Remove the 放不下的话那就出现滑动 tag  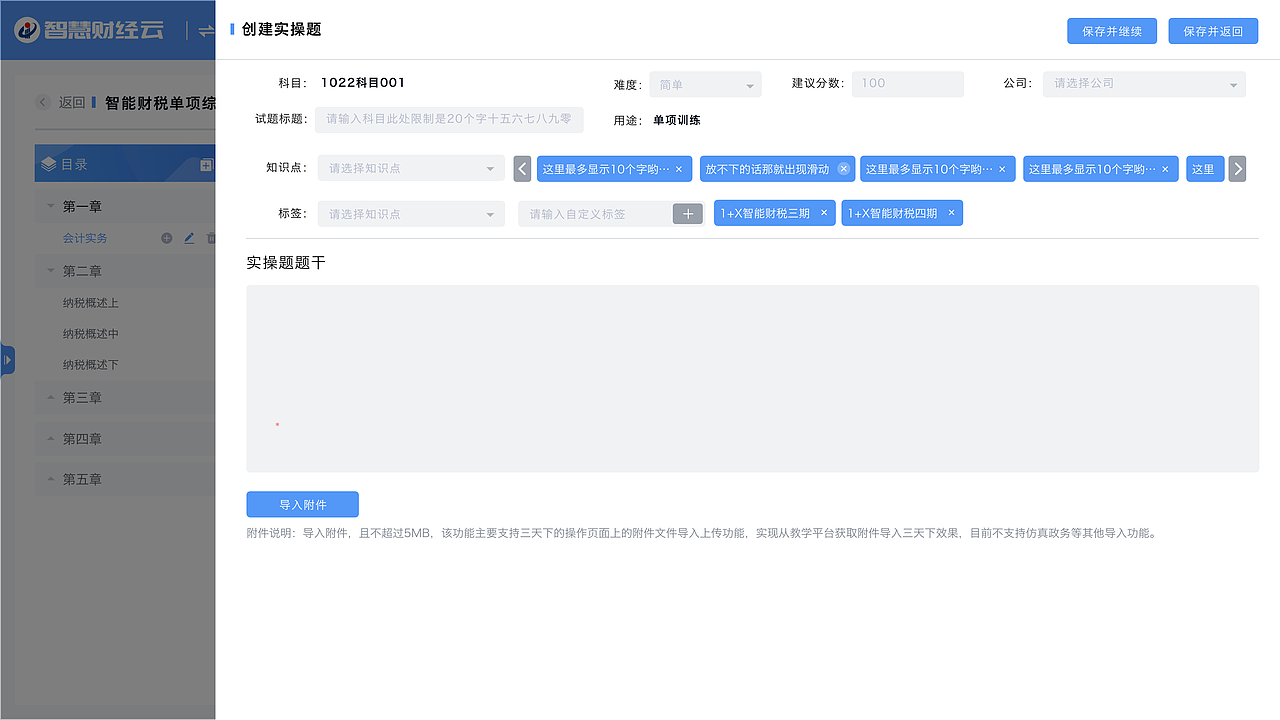click(x=843, y=168)
